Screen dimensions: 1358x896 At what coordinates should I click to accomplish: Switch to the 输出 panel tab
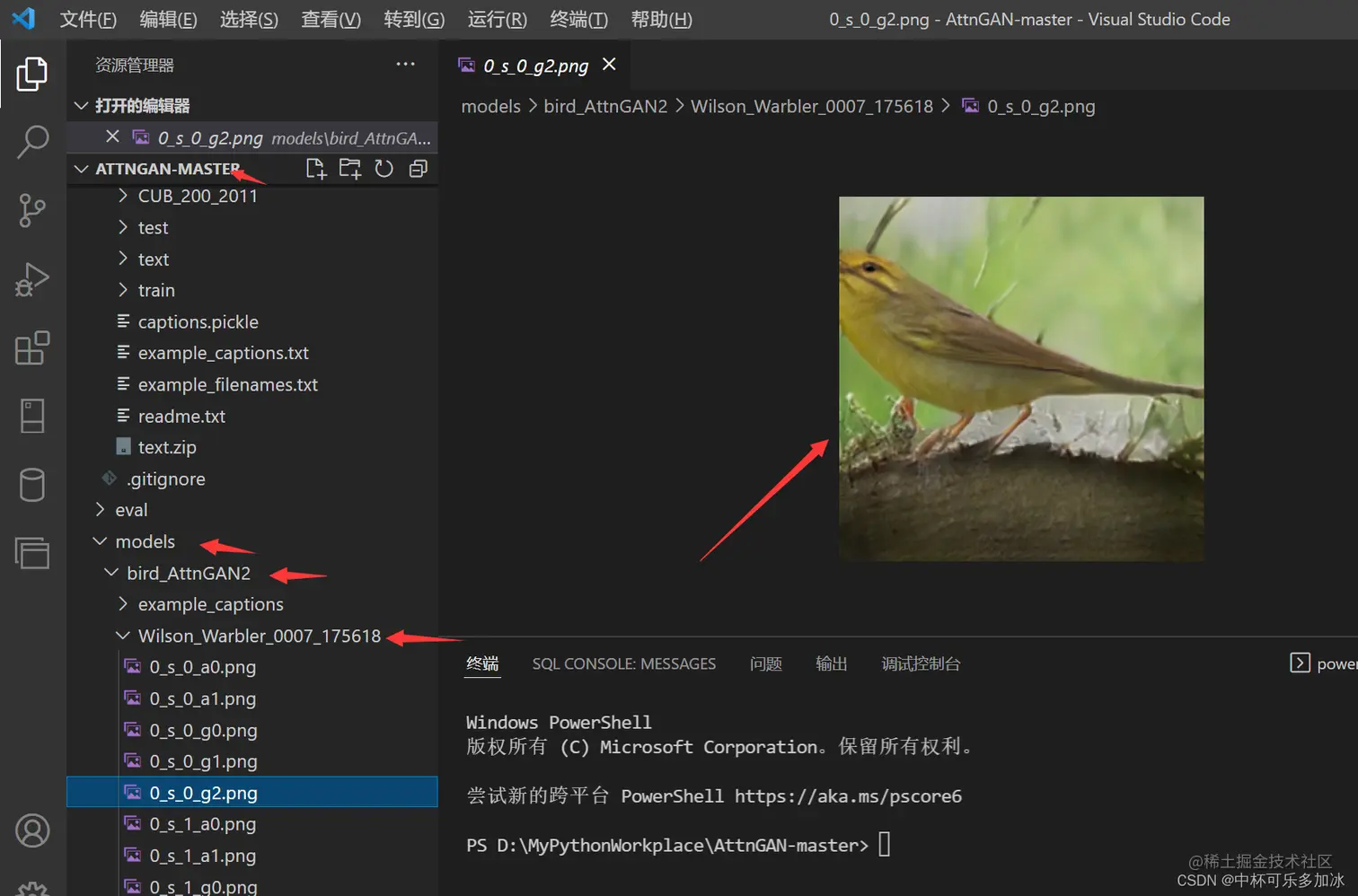pos(832,663)
